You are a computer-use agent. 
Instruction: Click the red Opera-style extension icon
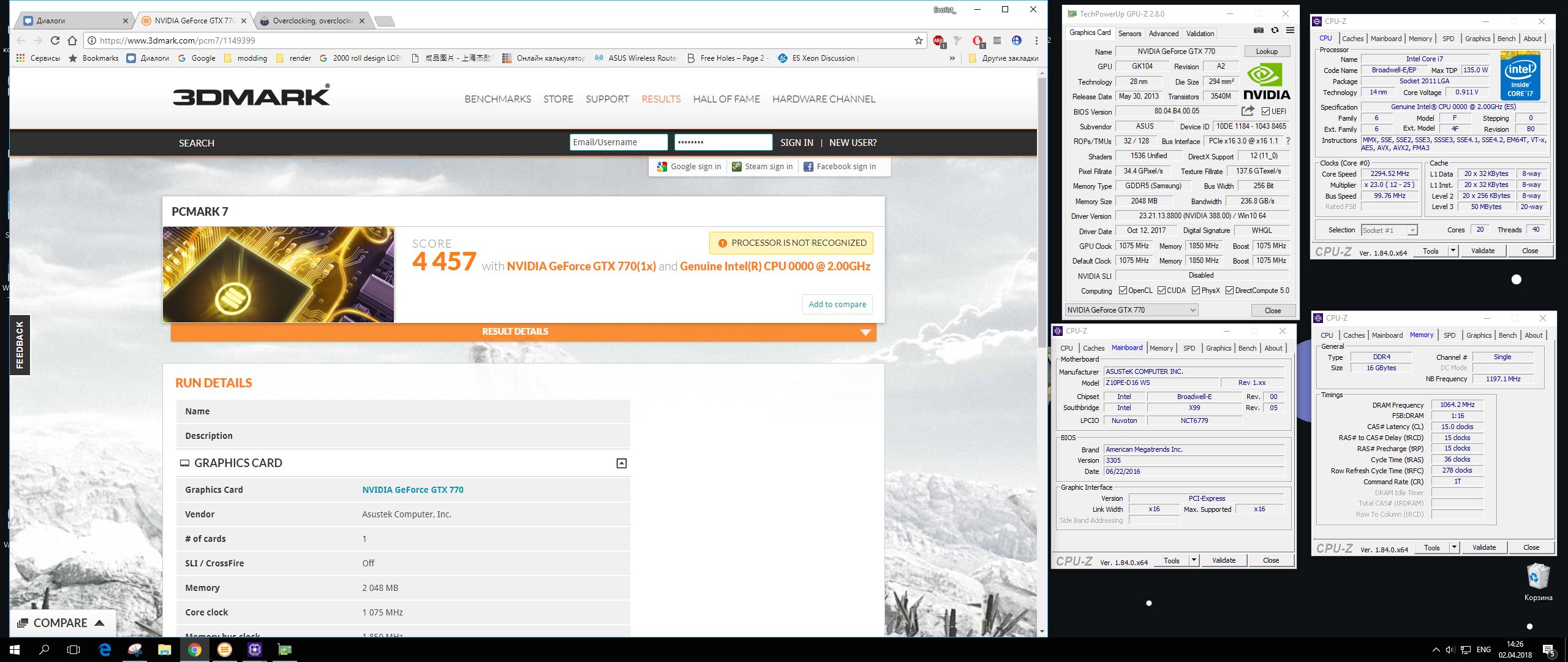(978, 41)
